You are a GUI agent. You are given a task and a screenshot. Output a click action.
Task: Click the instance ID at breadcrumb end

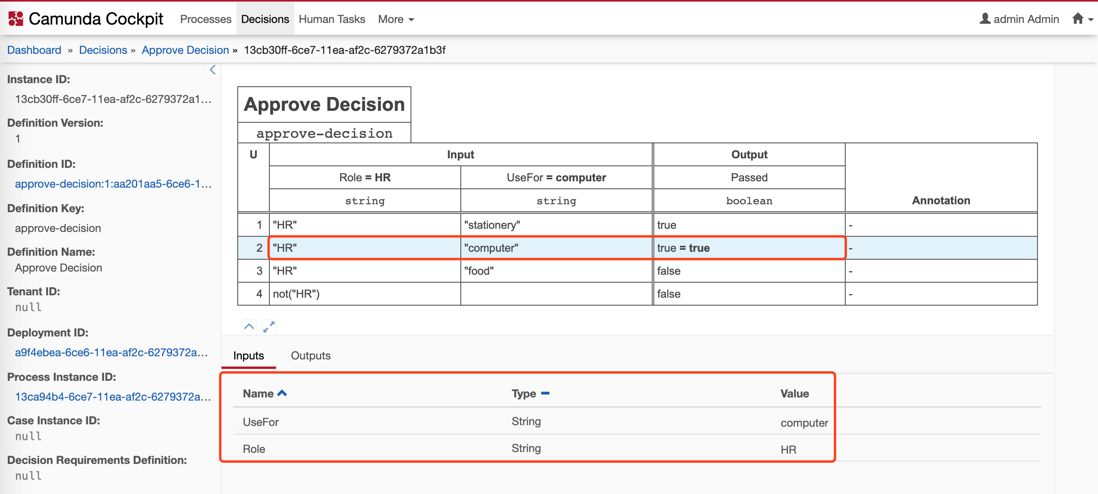[x=345, y=50]
